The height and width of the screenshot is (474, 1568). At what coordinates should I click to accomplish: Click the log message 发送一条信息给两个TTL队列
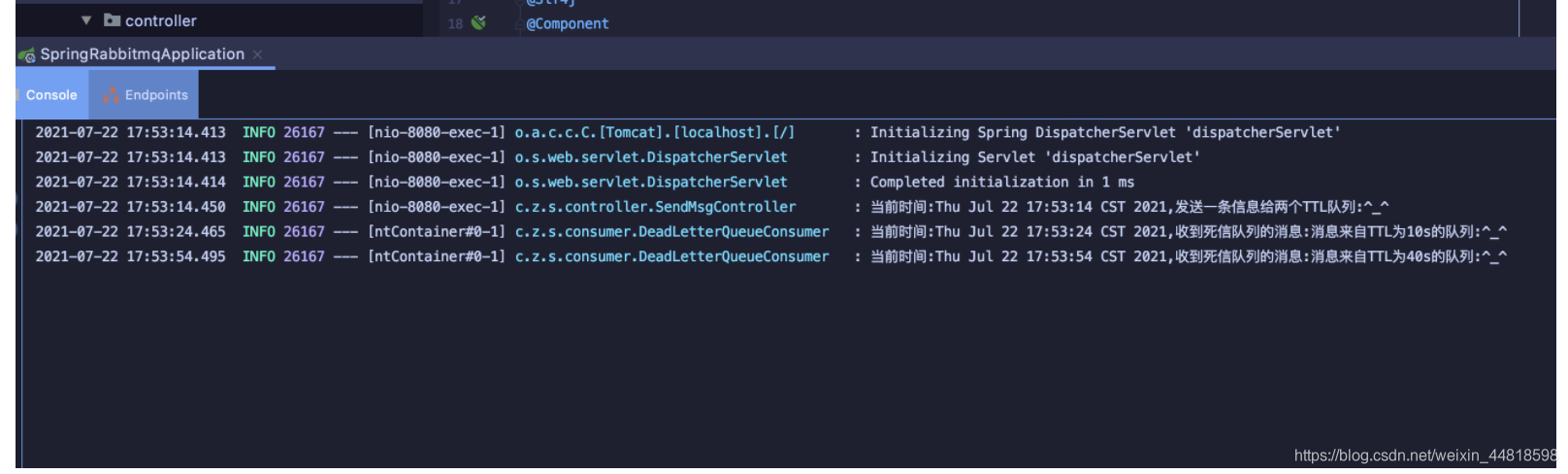1129,207
